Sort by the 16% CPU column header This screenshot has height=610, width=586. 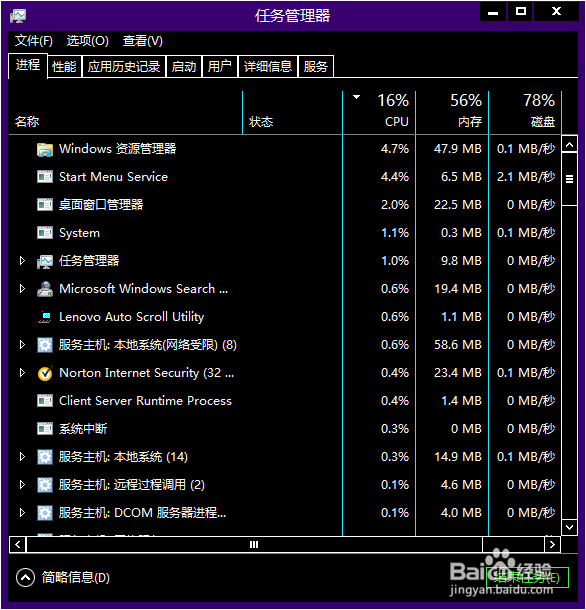(379, 113)
